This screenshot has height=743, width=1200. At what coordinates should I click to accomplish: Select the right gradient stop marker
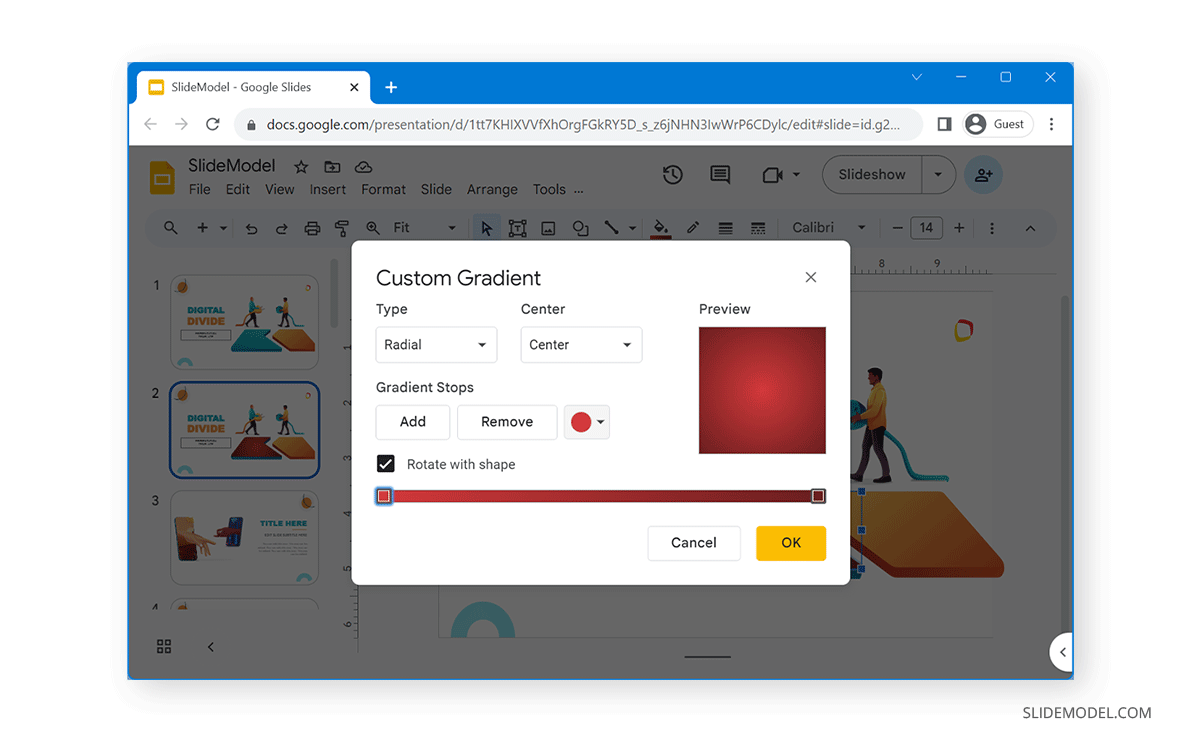[x=818, y=495]
